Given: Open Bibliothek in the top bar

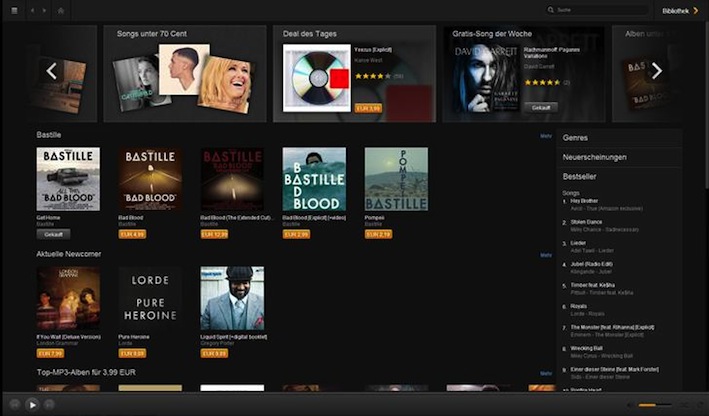Looking at the screenshot, I should coord(676,11).
